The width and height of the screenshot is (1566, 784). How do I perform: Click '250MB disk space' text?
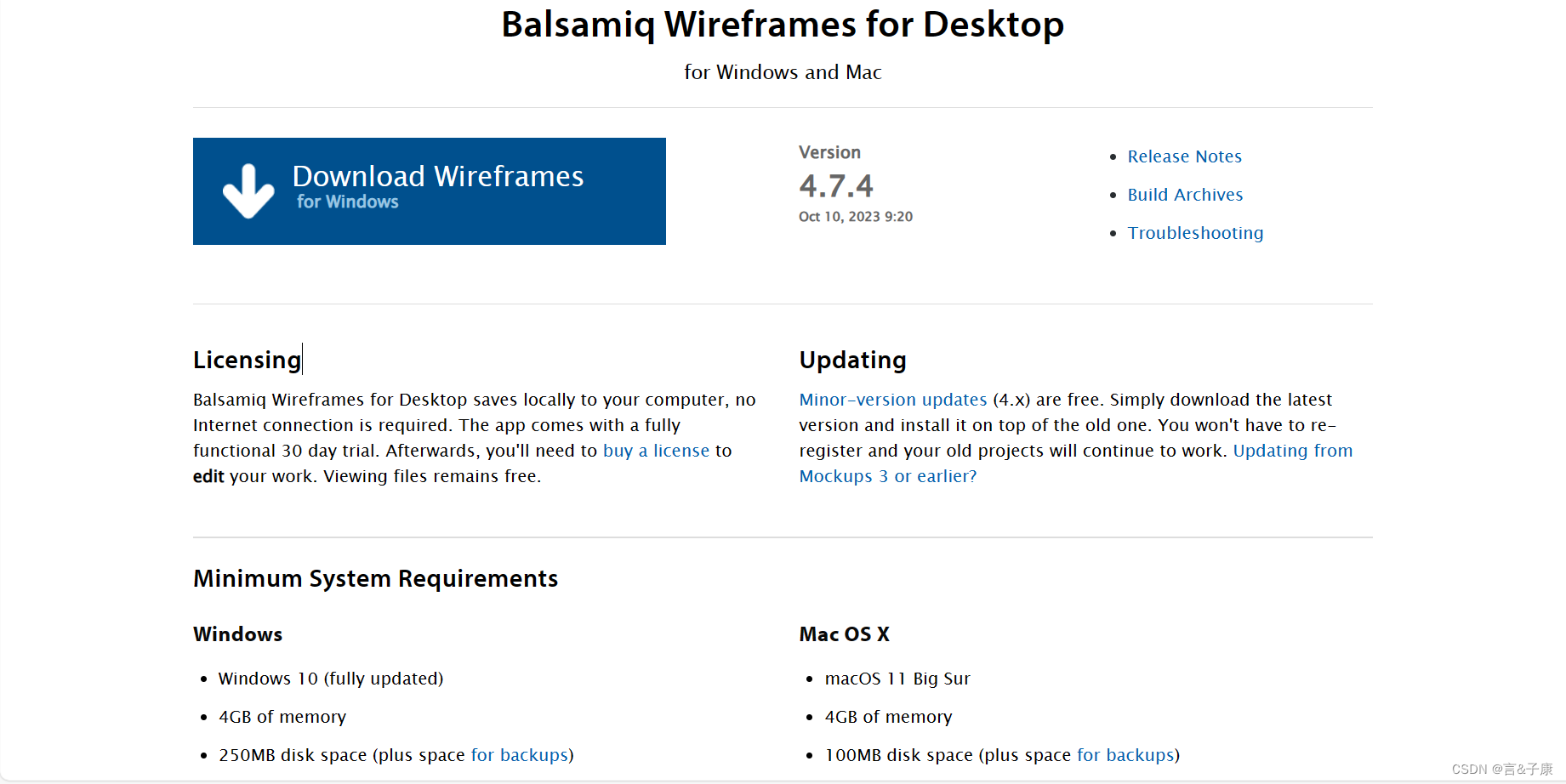293,755
